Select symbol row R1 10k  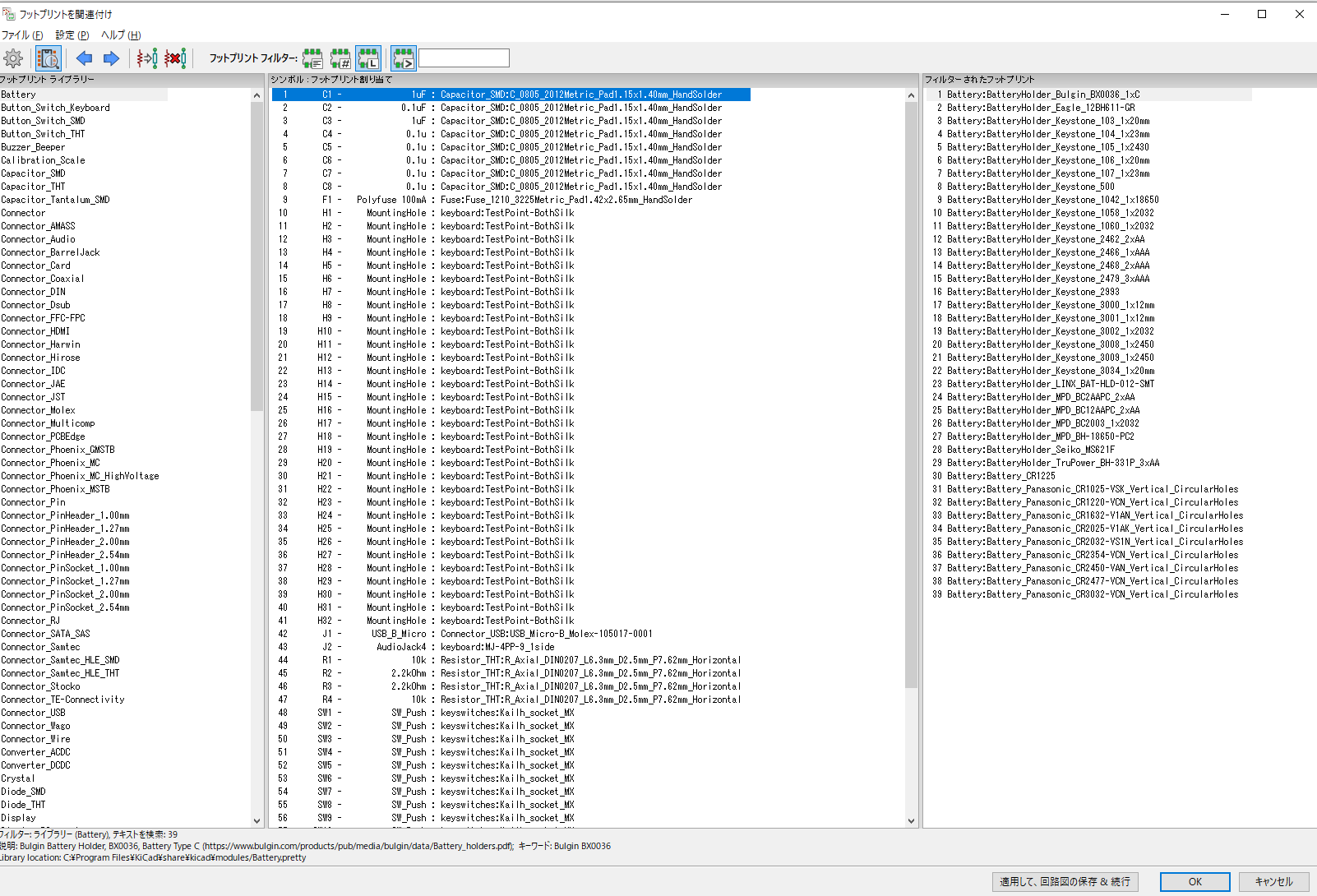pos(511,660)
